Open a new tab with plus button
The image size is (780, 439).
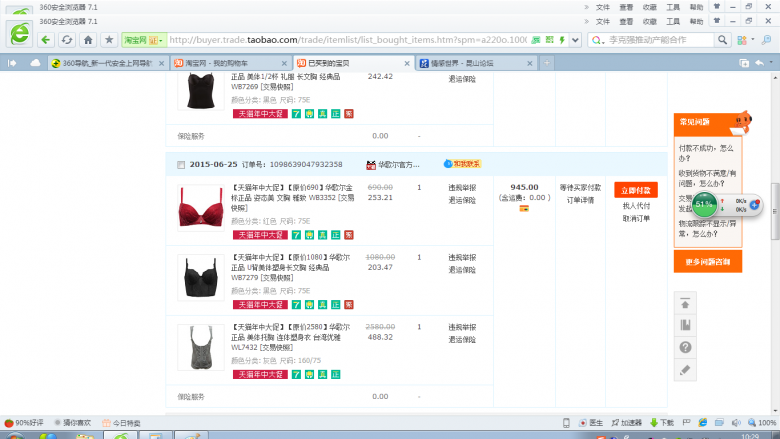pos(547,63)
